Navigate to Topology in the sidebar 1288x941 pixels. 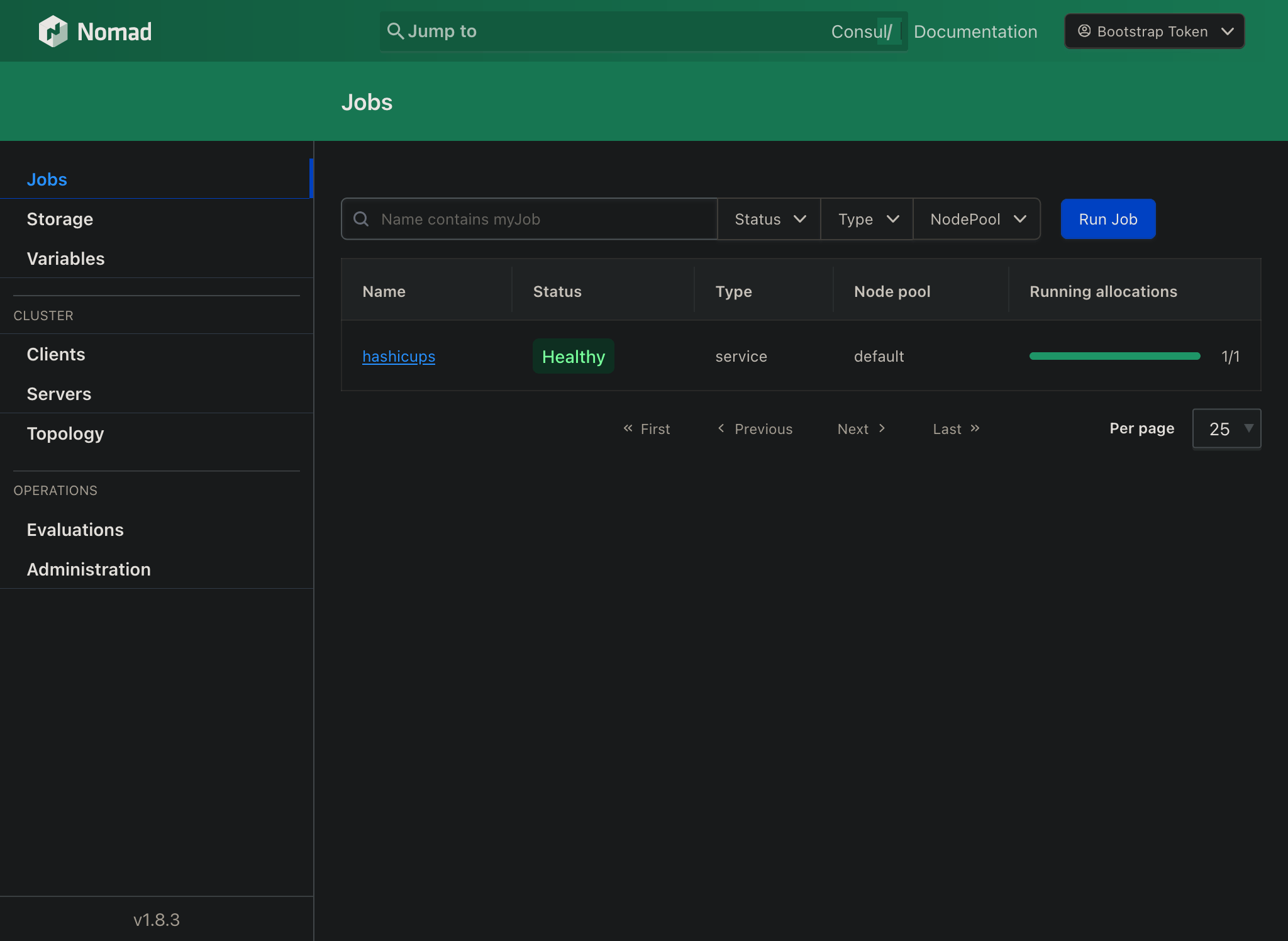pos(65,433)
